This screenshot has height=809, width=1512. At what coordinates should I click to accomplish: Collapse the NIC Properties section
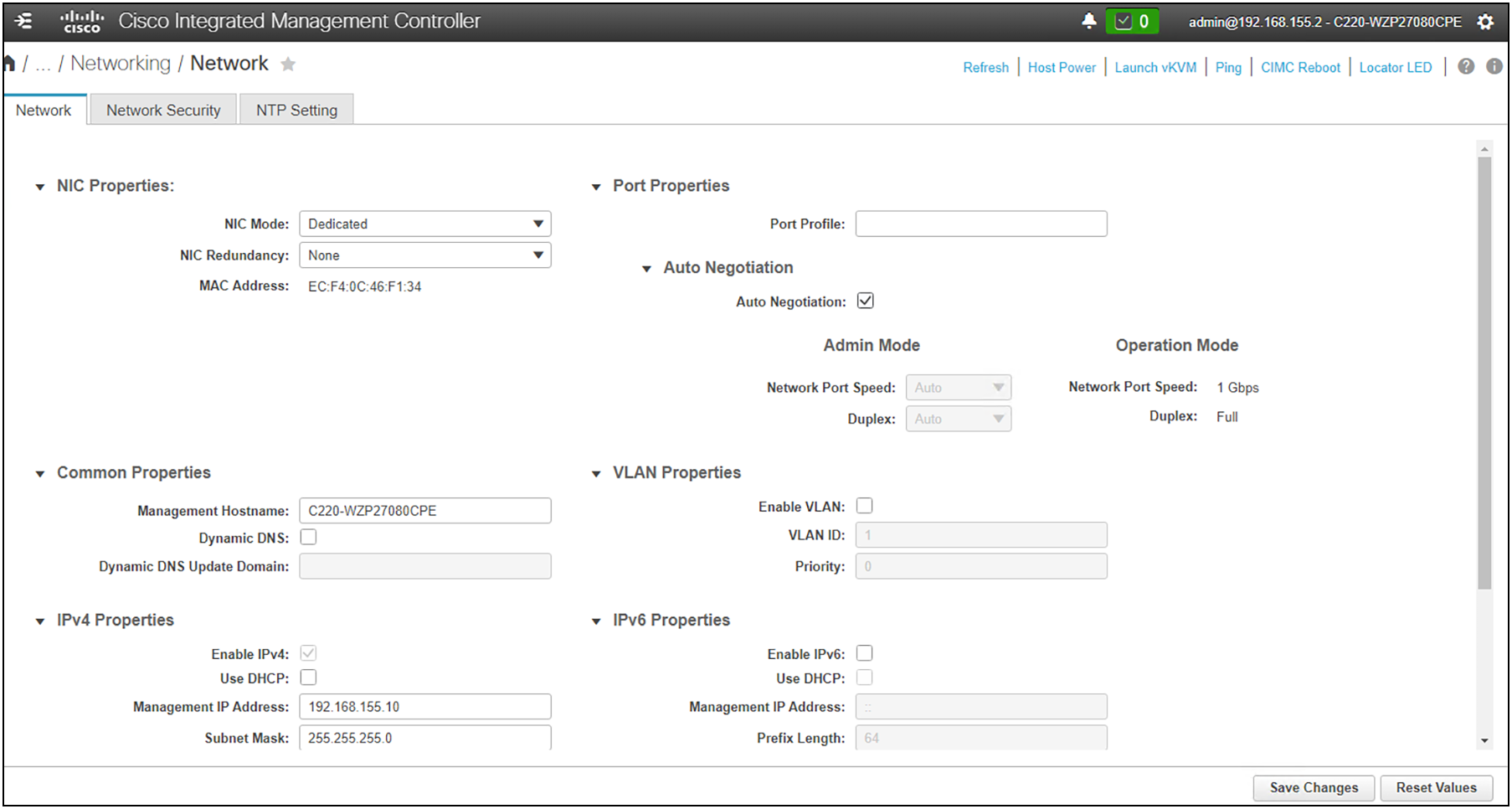[x=39, y=187]
